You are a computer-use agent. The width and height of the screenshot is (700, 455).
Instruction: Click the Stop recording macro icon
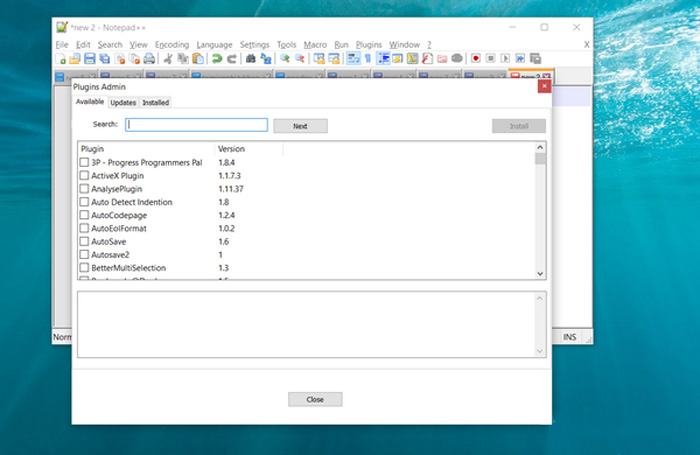point(491,58)
